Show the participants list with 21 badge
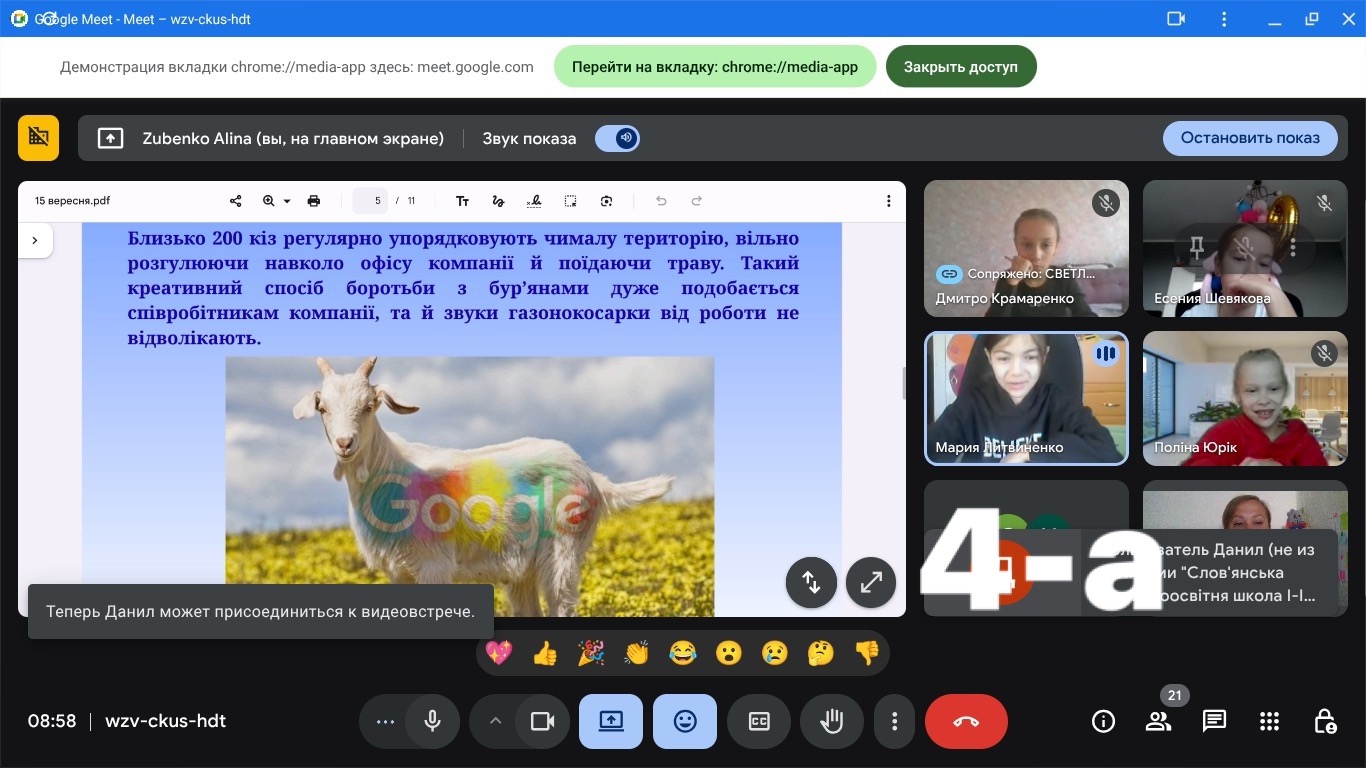This screenshot has height=768, width=1366. [1158, 721]
